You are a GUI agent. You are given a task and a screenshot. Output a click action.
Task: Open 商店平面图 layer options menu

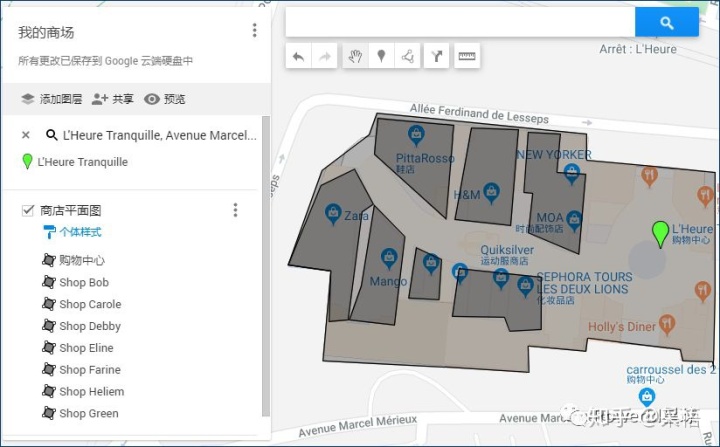235,210
